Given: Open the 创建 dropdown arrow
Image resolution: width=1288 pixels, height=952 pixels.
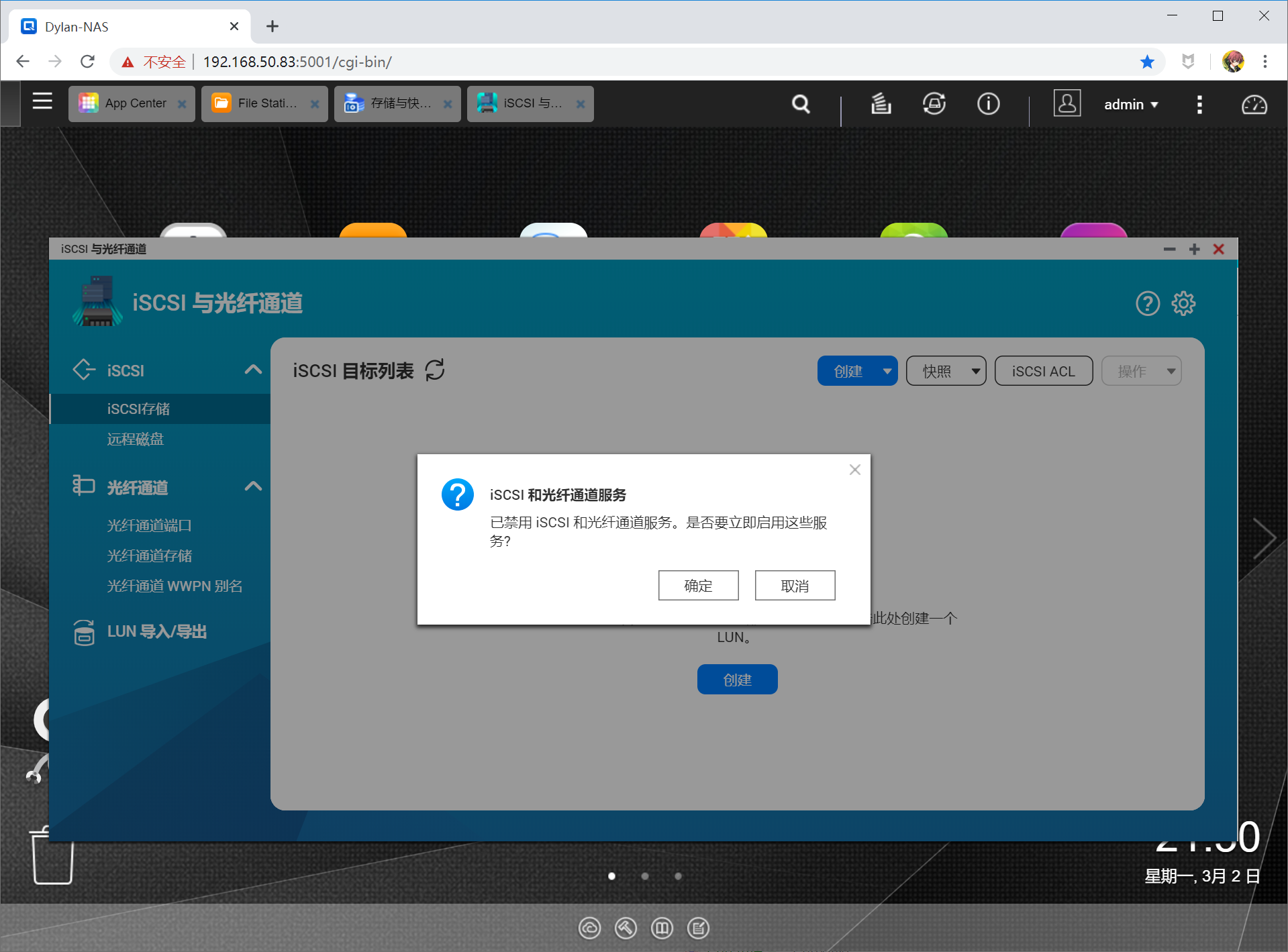Looking at the screenshot, I should 887,371.
